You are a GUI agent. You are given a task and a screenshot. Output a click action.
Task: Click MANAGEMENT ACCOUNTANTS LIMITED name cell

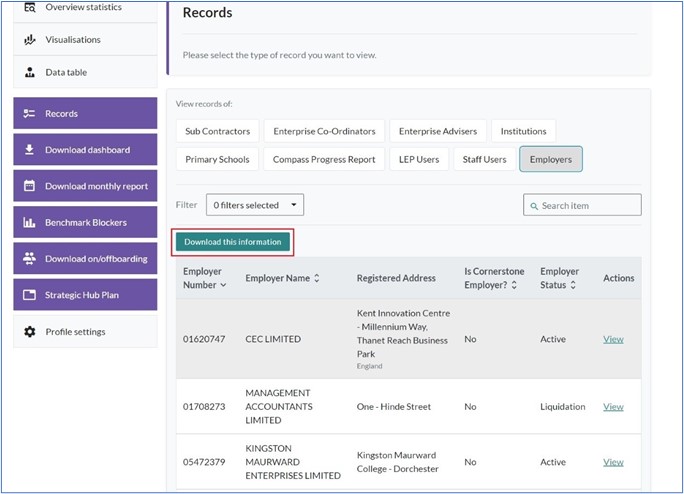(279, 407)
